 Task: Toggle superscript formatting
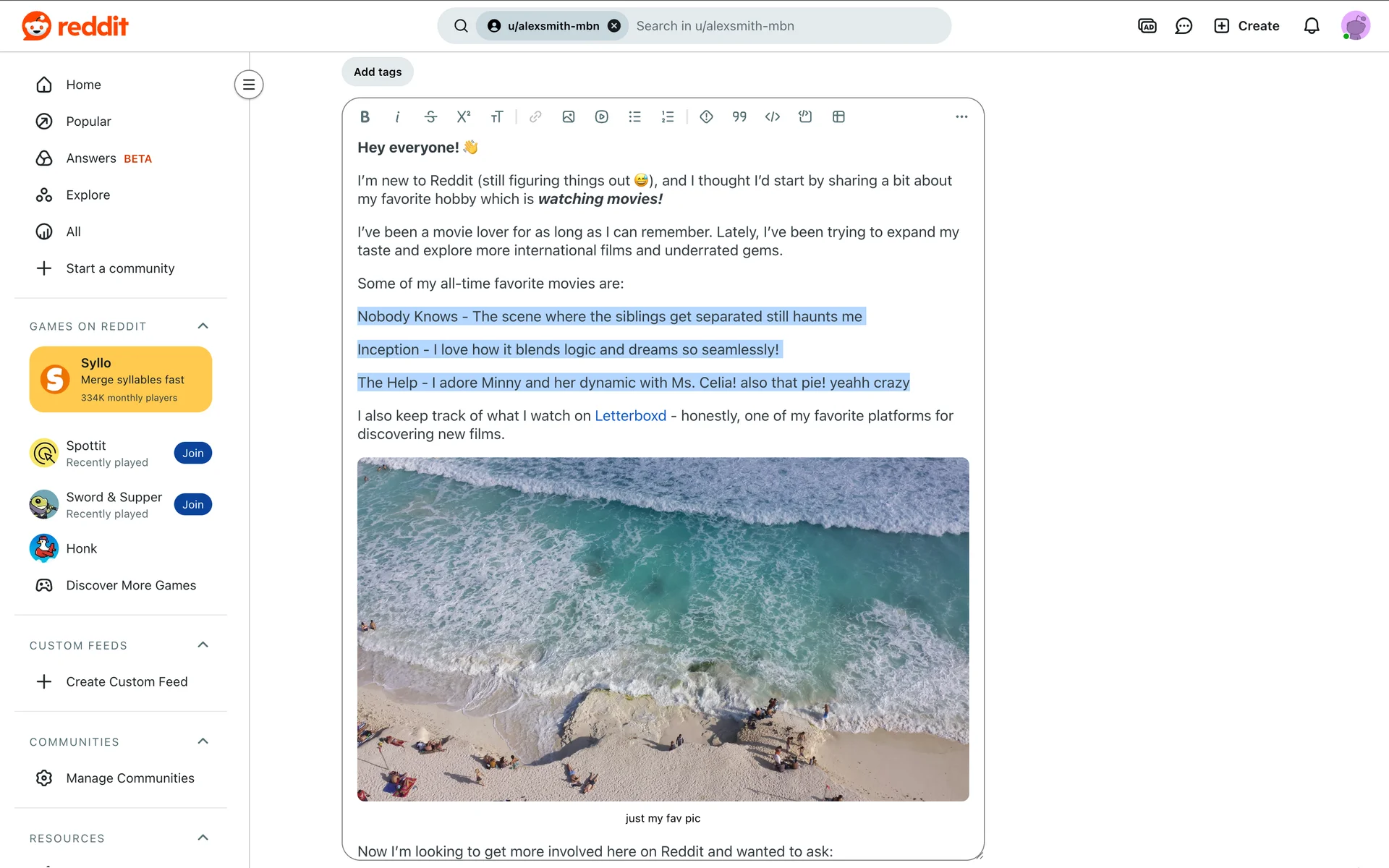click(464, 116)
